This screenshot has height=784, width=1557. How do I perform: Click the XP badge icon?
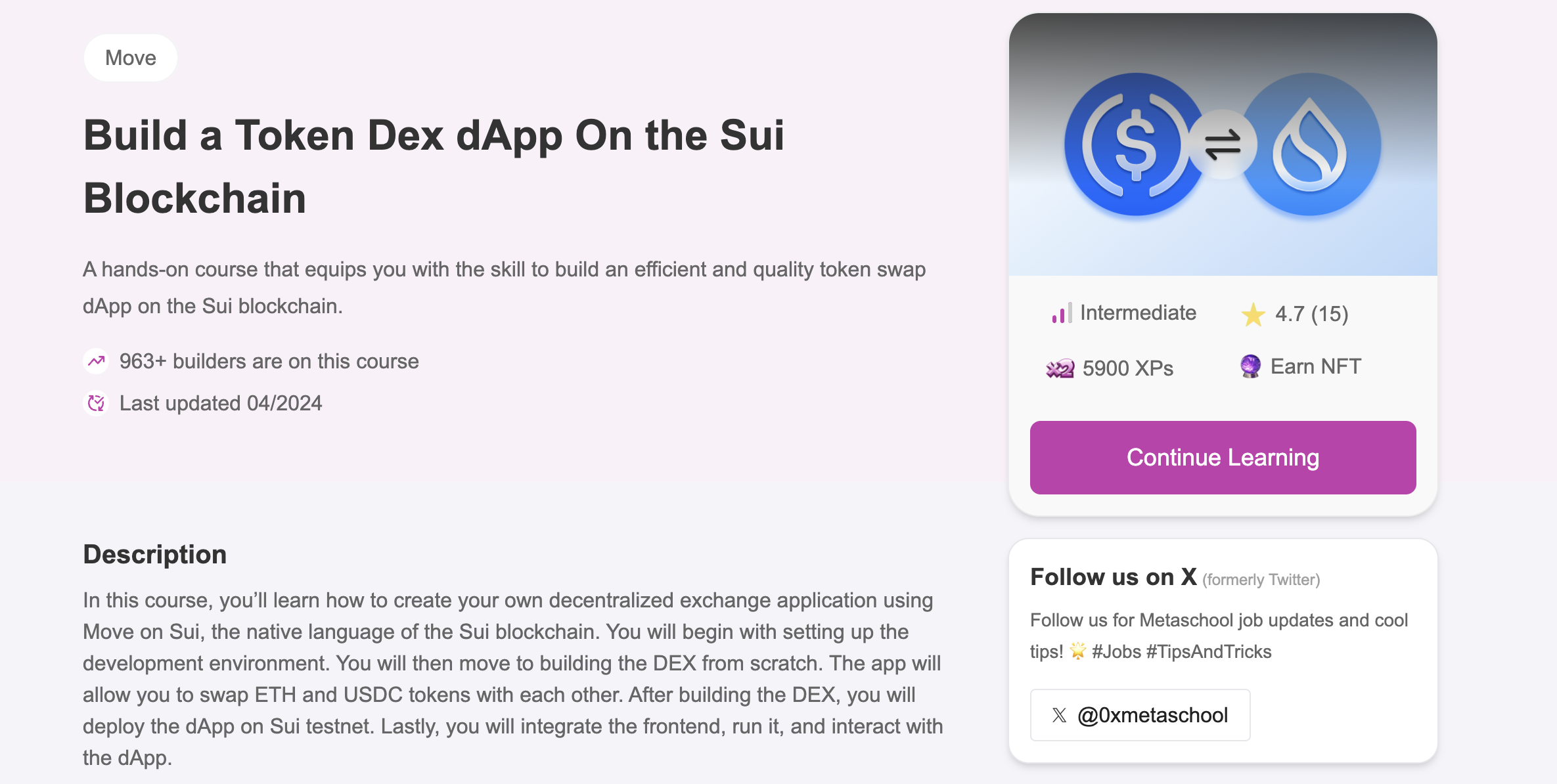point(1060,368)
